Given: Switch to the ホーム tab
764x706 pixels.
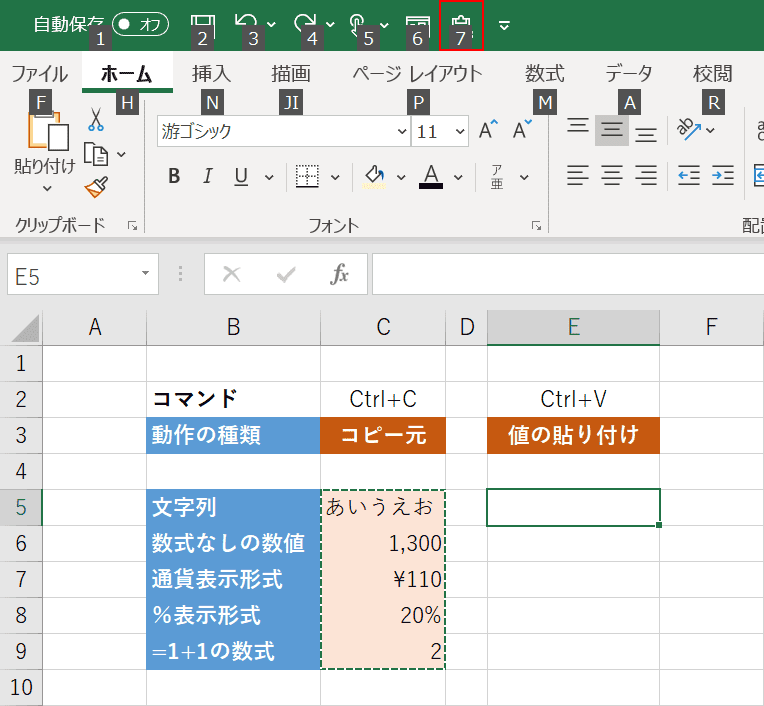Looking at the screenshot, I should pos(127,74).
